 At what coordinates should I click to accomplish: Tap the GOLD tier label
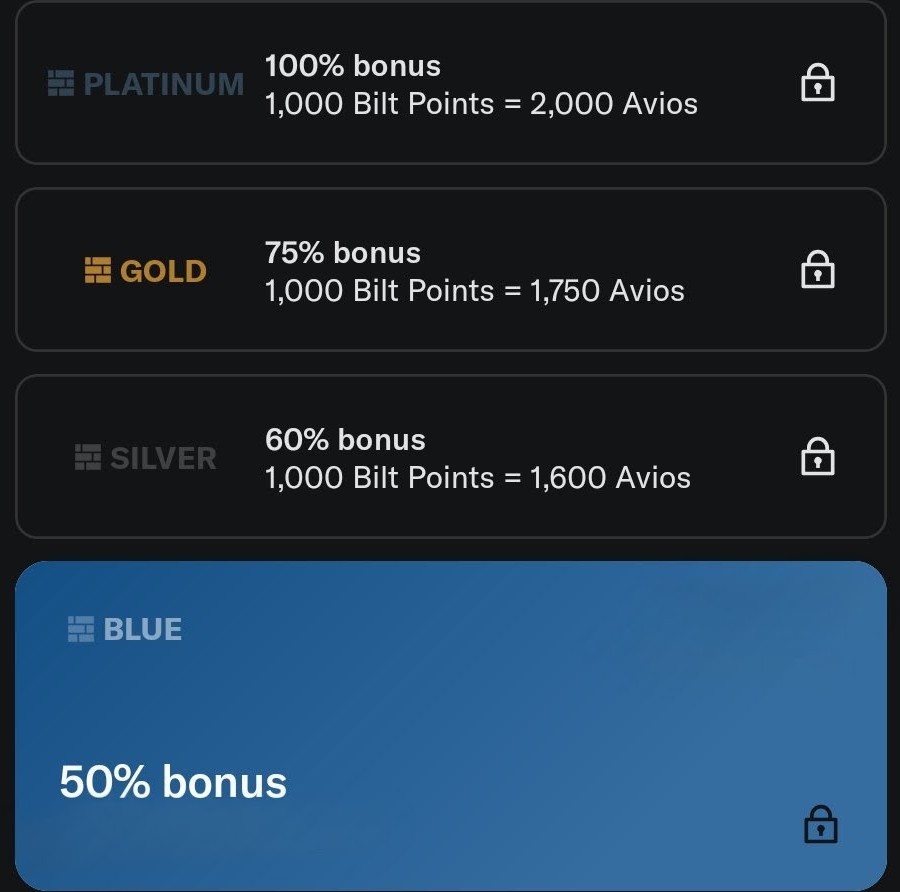click(163, 271)
